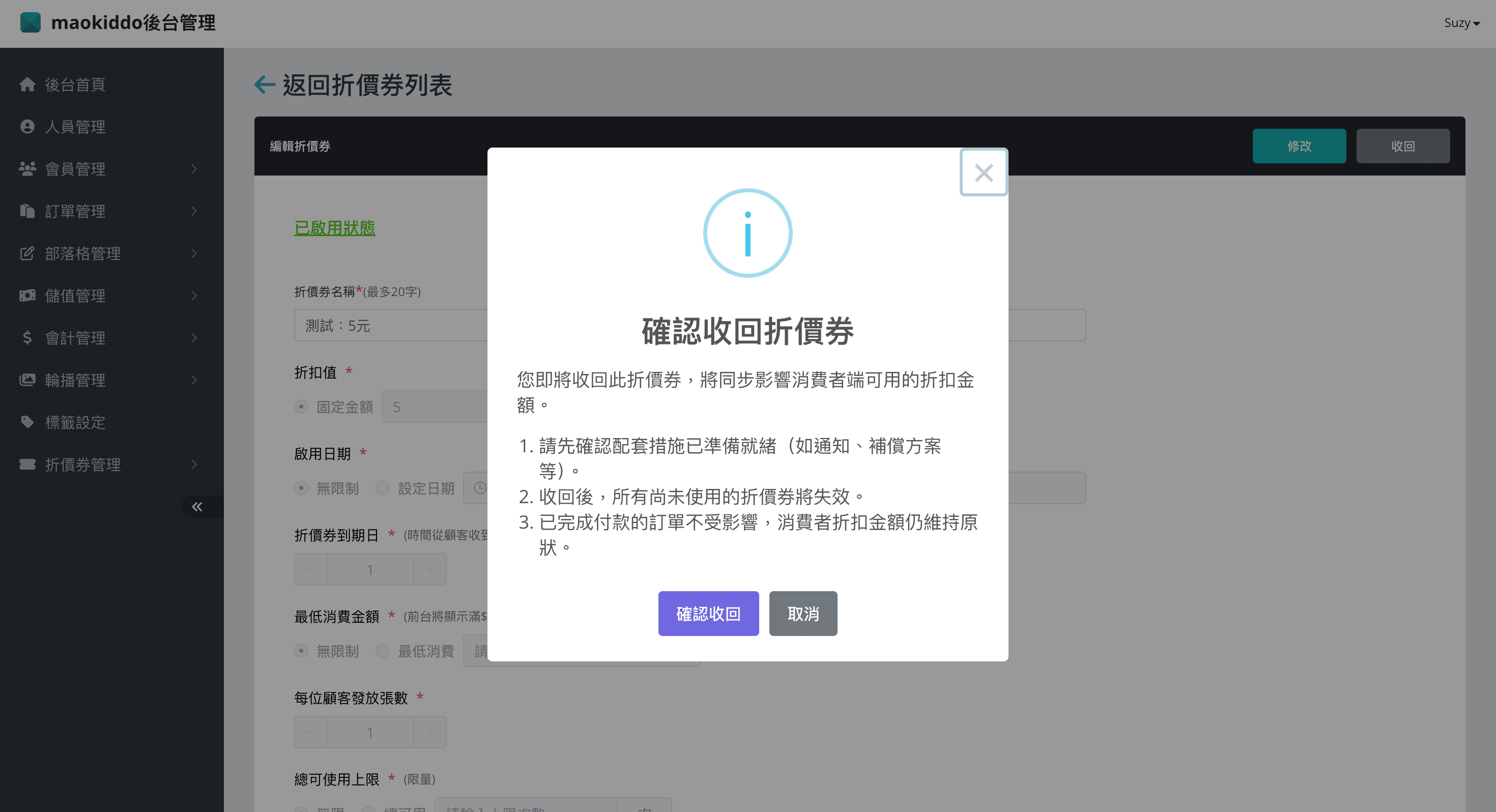Expand the 會計管理 submenu chevron
This screenshot has width=1496, height=812.
coord(194,337)
